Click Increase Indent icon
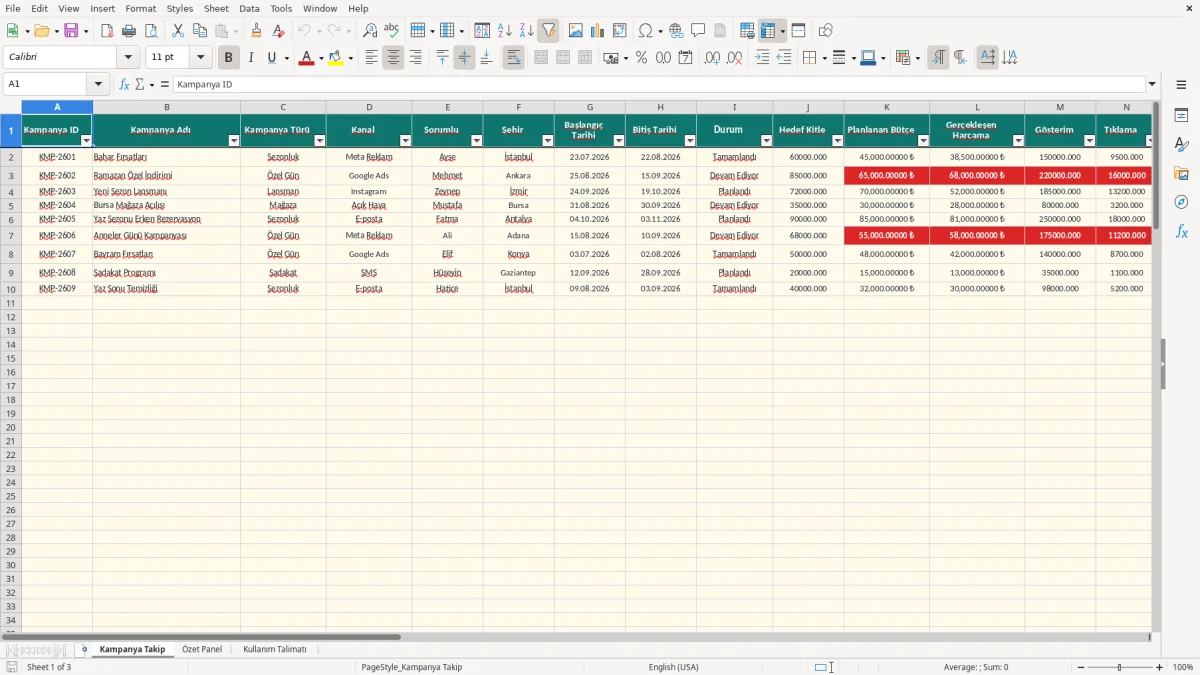The image size is (1200, 675). 762,58
